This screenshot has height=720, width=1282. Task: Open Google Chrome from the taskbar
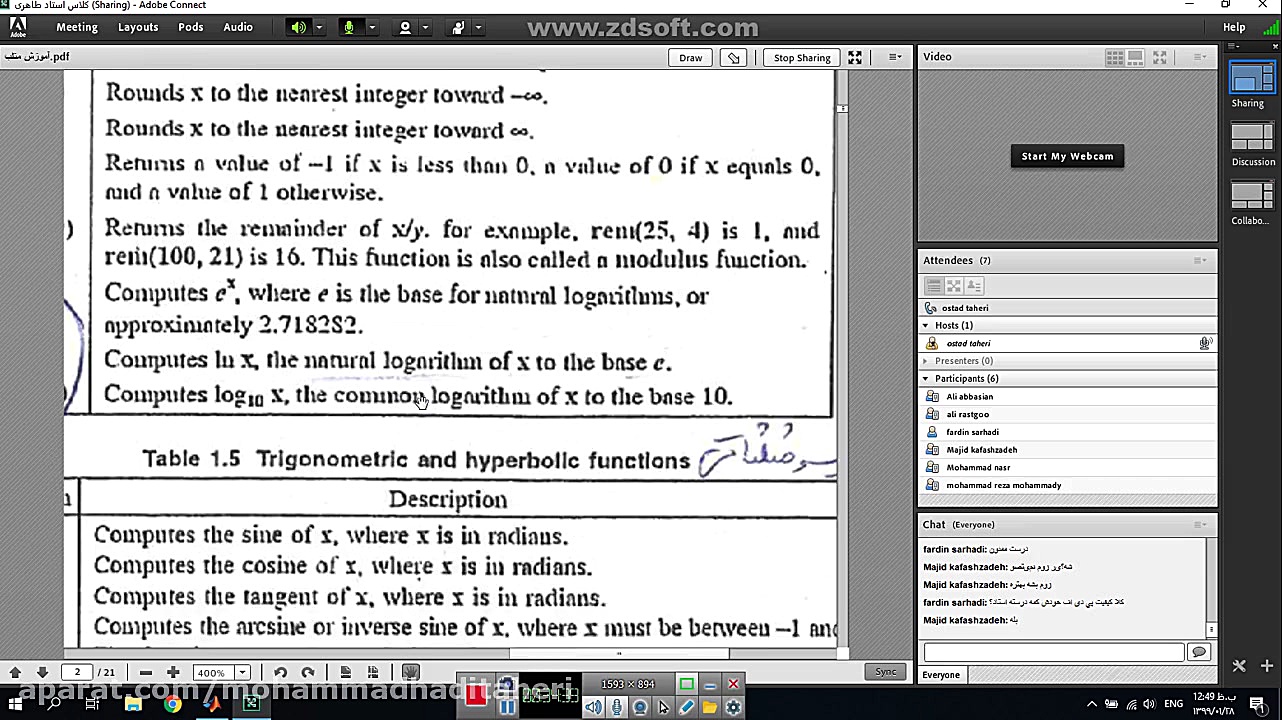coord(172,705)
